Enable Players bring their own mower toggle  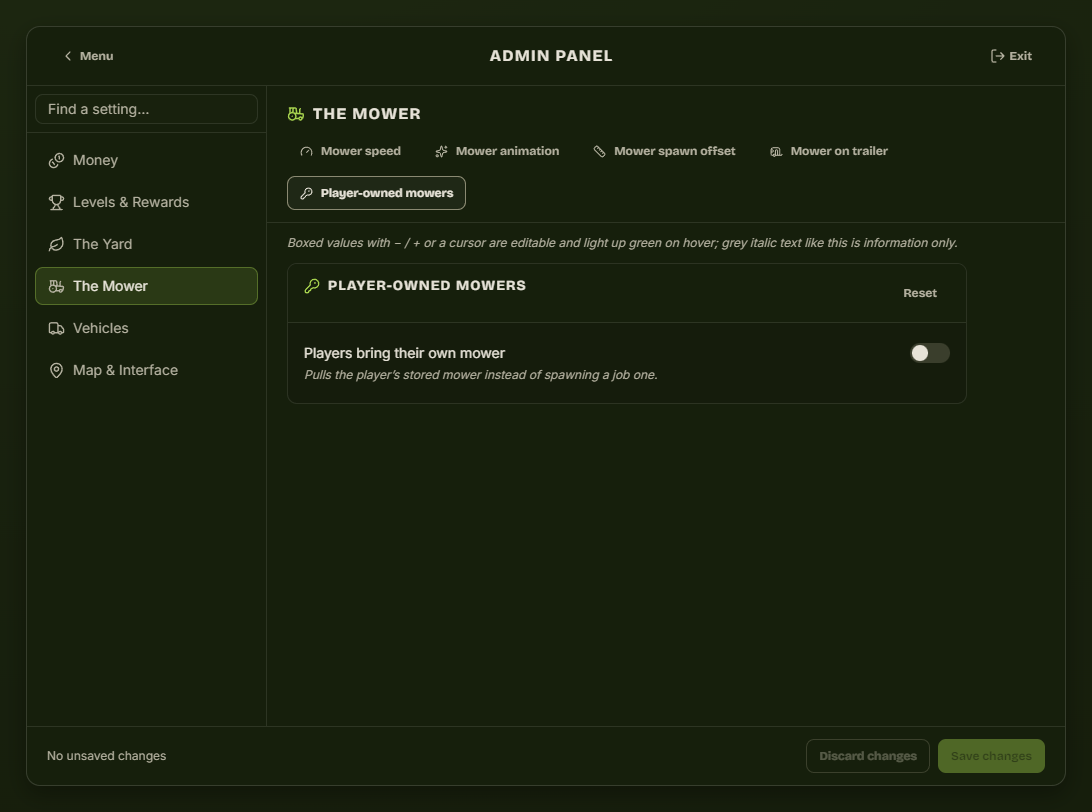click(x=930, y=353)
